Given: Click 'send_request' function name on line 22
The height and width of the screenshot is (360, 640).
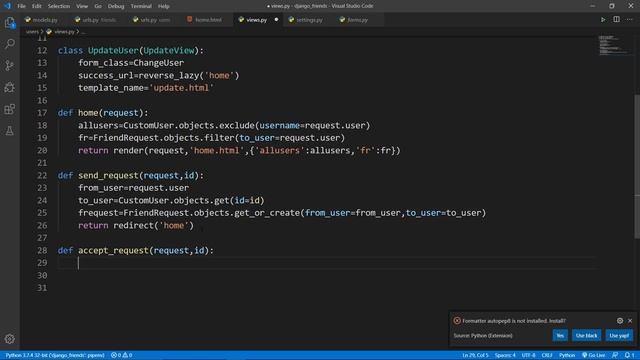Looking at the screenshot, I should 108,176.
